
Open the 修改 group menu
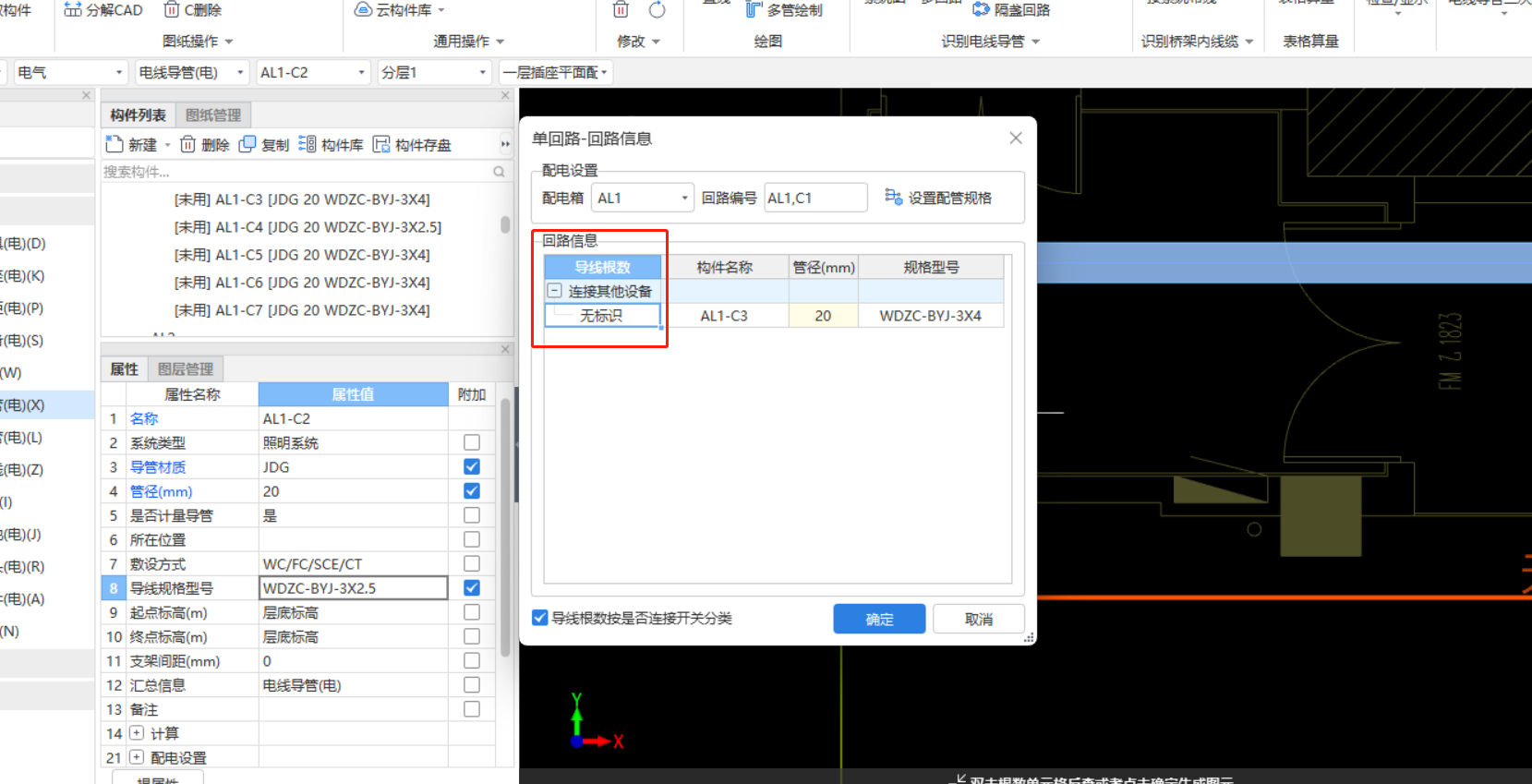point(639,42)
